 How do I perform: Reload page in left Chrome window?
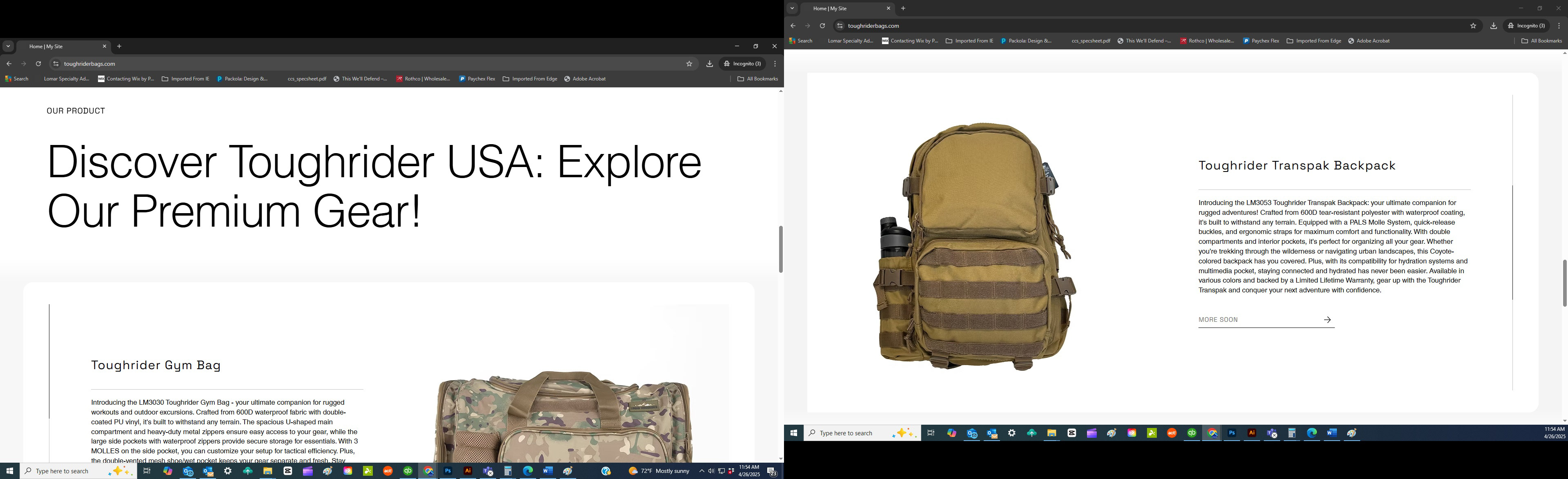[38, 64]
